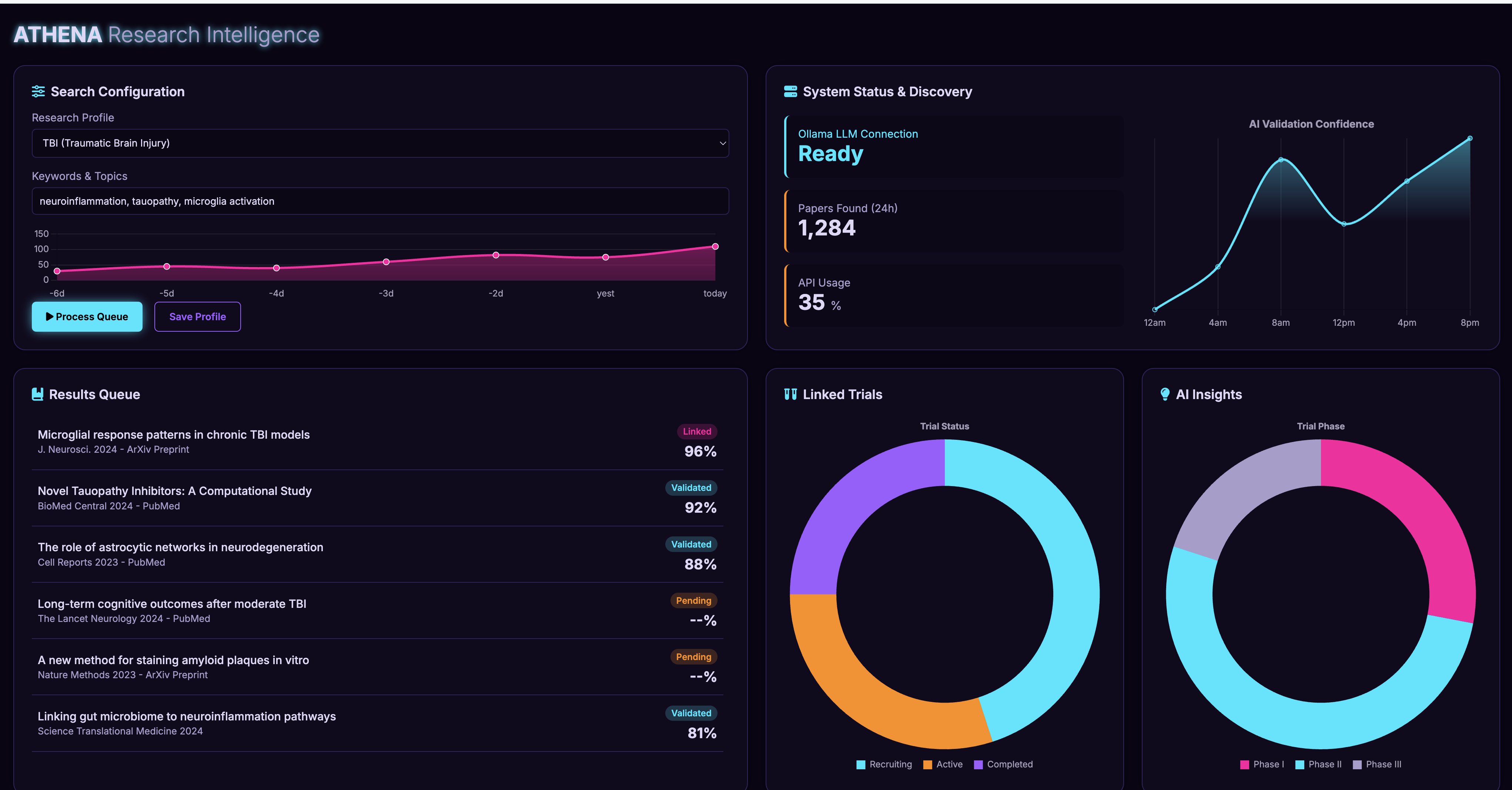Toggle the Completed legend swatch

click(979, 765)
